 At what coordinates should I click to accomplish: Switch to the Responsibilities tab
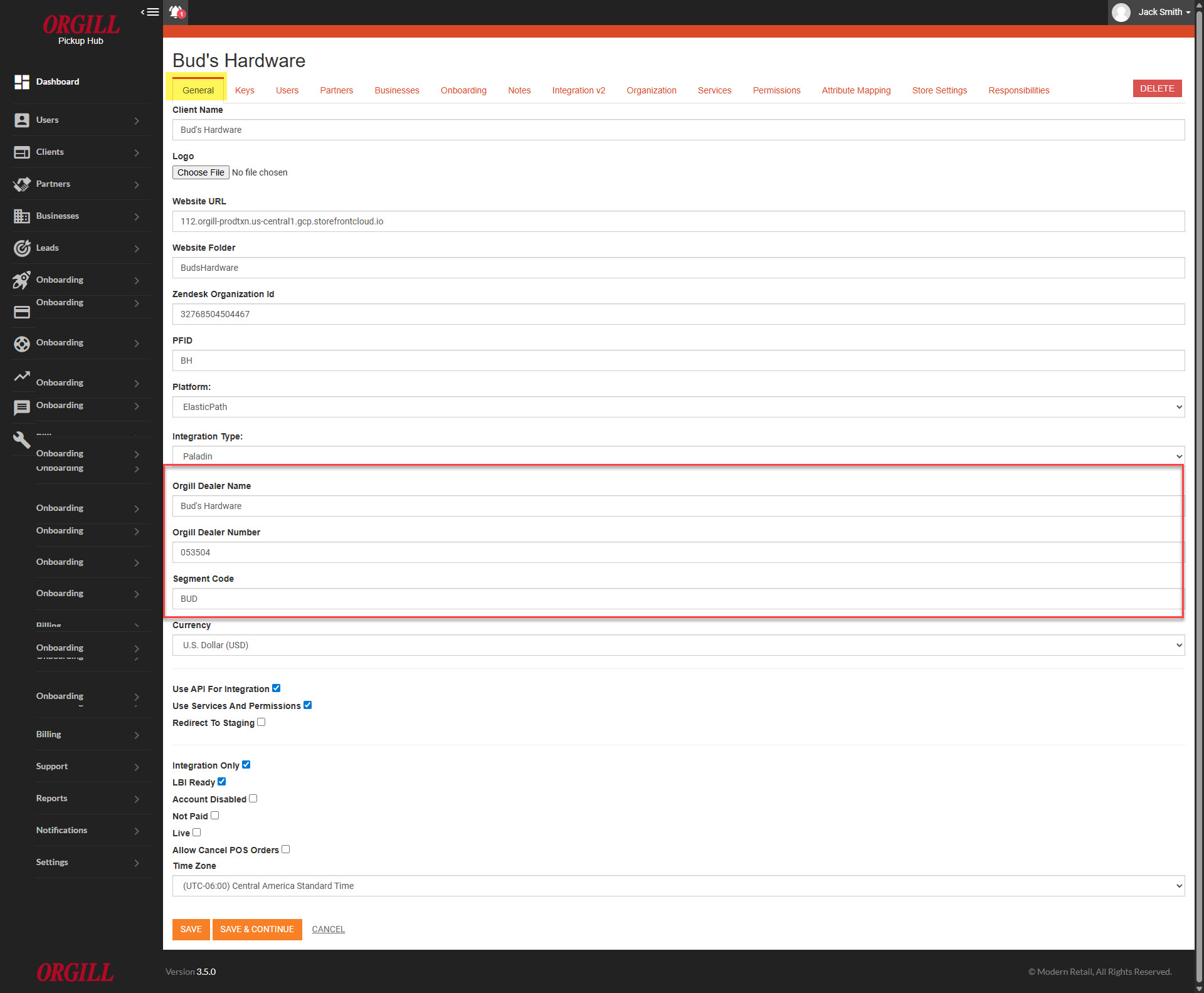(1018, 90)
